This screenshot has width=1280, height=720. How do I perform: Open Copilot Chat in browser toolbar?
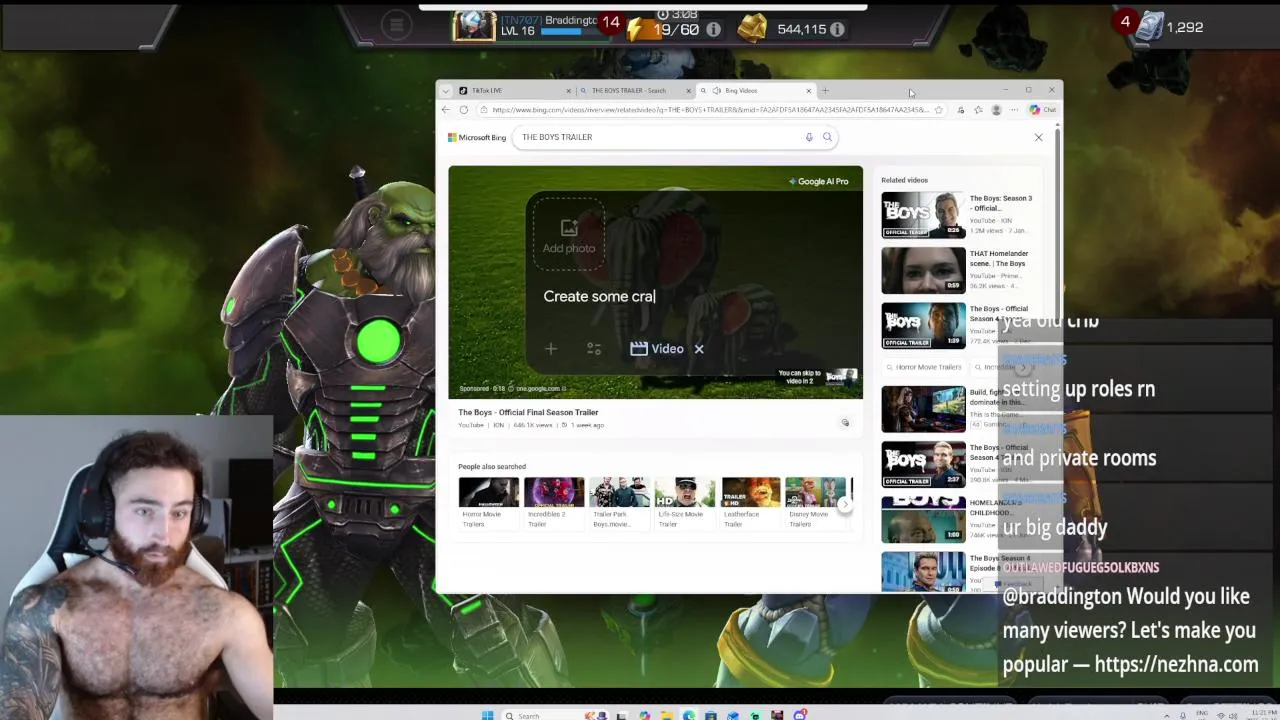point(1043,110)
